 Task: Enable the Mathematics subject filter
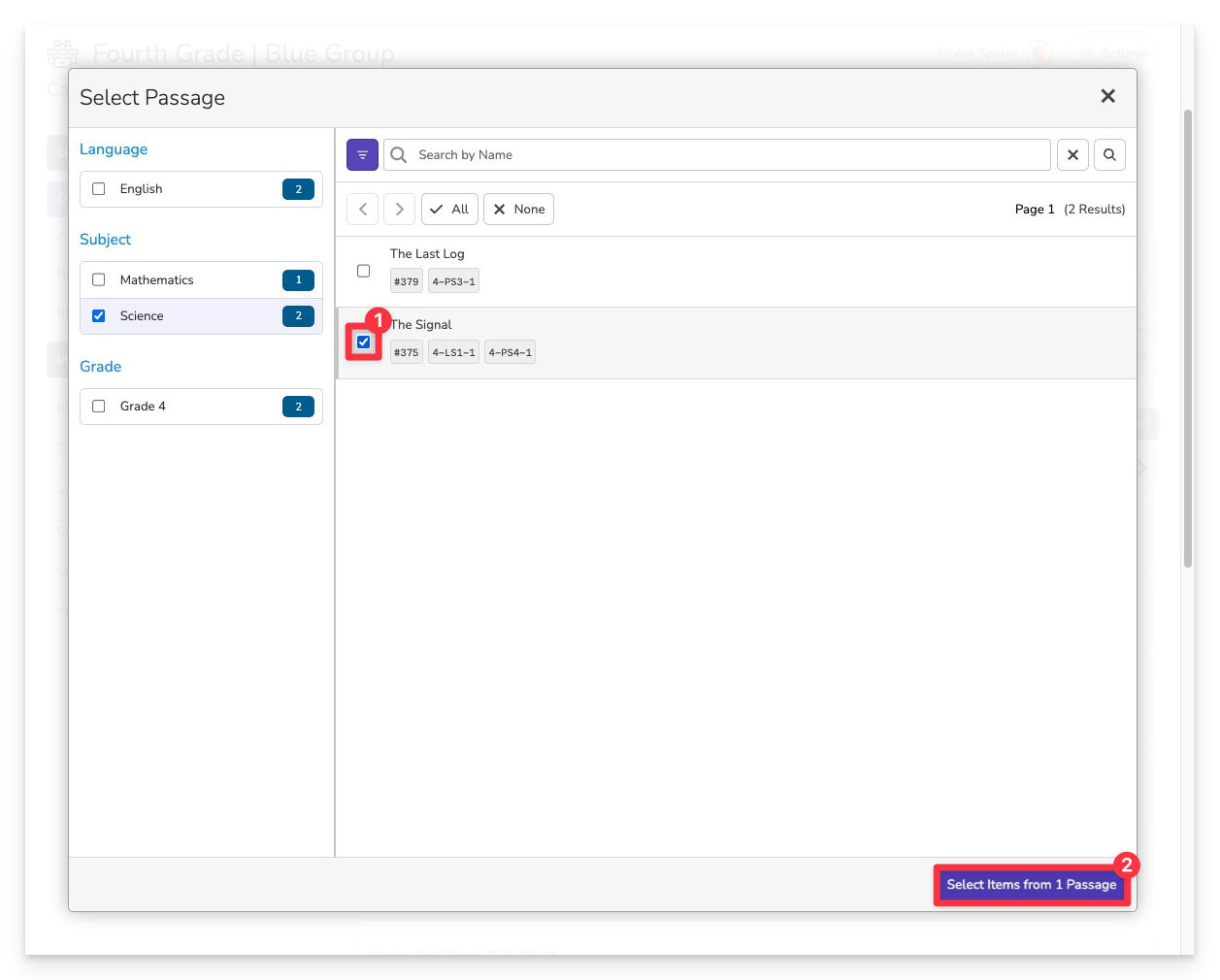click(99, 279)
